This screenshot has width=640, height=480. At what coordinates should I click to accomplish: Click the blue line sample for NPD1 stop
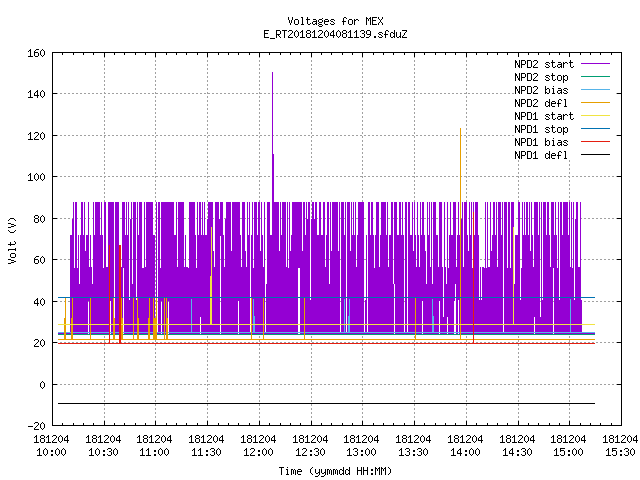[x=595, y=129]
